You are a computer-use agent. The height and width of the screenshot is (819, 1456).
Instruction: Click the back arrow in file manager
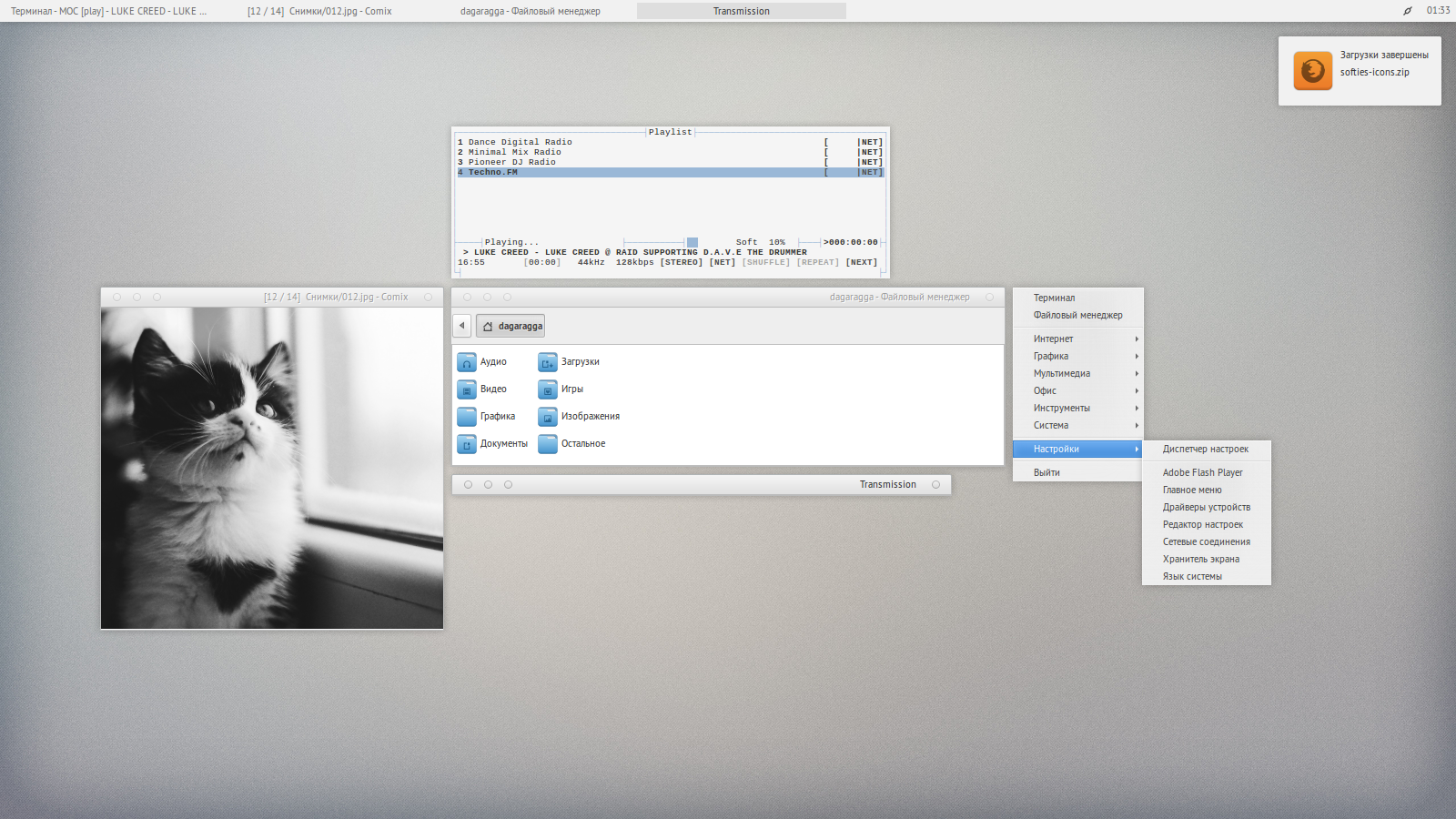[462, 326]
